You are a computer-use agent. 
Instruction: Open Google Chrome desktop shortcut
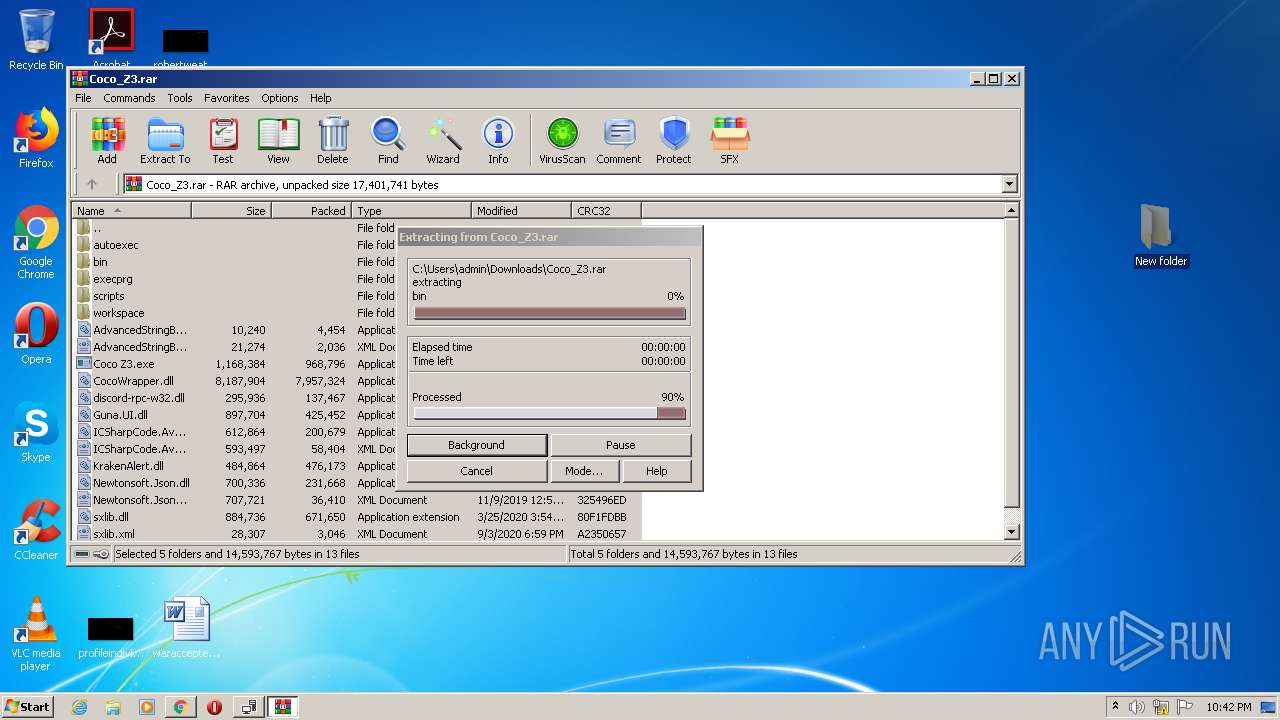click(x=36, y=243)
